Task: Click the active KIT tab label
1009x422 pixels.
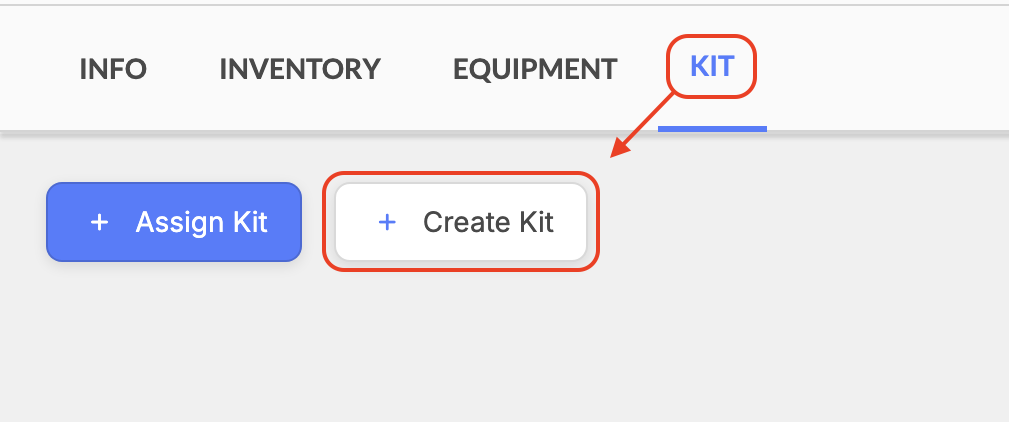Action: (x=712, y=66)
